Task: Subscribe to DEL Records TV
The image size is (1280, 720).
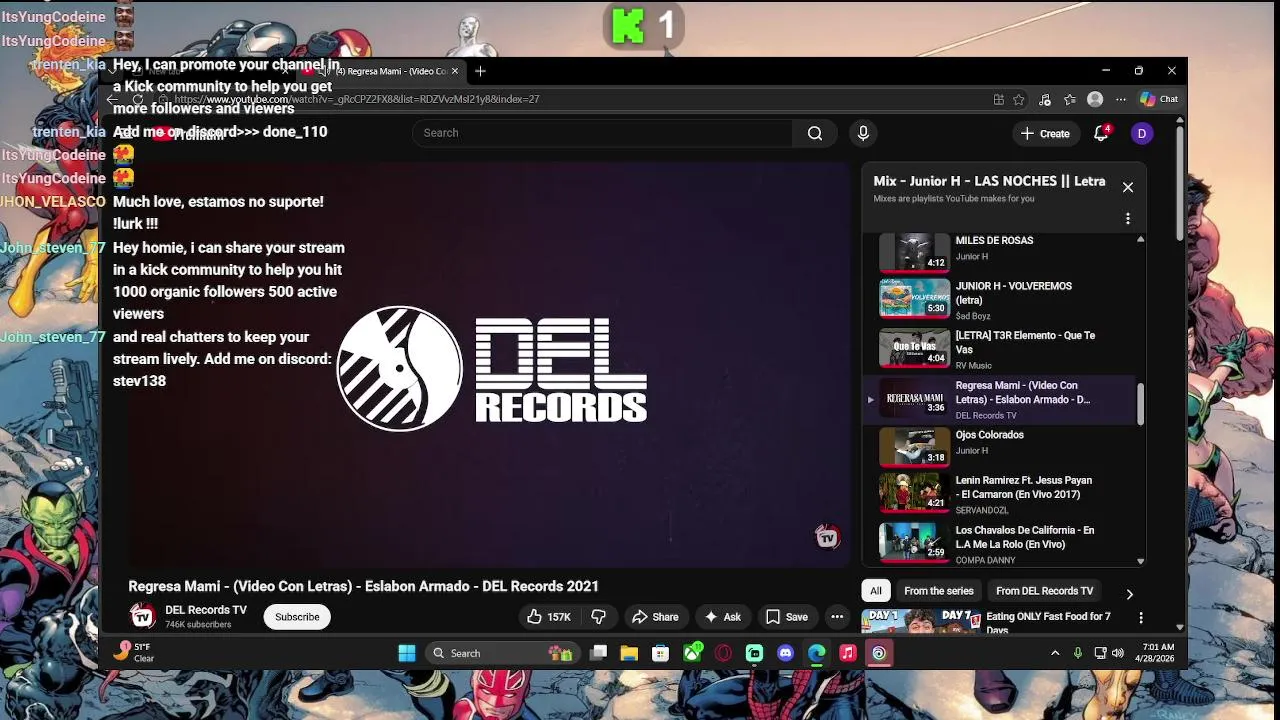Action: (297, 617)
